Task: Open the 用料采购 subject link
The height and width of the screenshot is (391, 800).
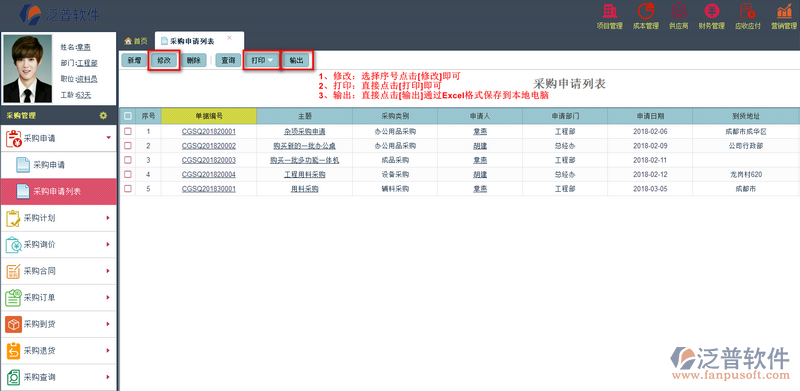Action: tap(305, 188)
